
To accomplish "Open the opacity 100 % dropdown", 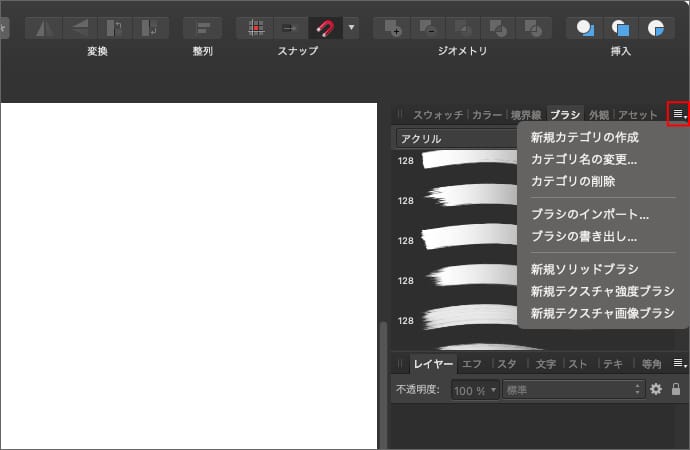I will pyautogui.click(x=475, y=389).
